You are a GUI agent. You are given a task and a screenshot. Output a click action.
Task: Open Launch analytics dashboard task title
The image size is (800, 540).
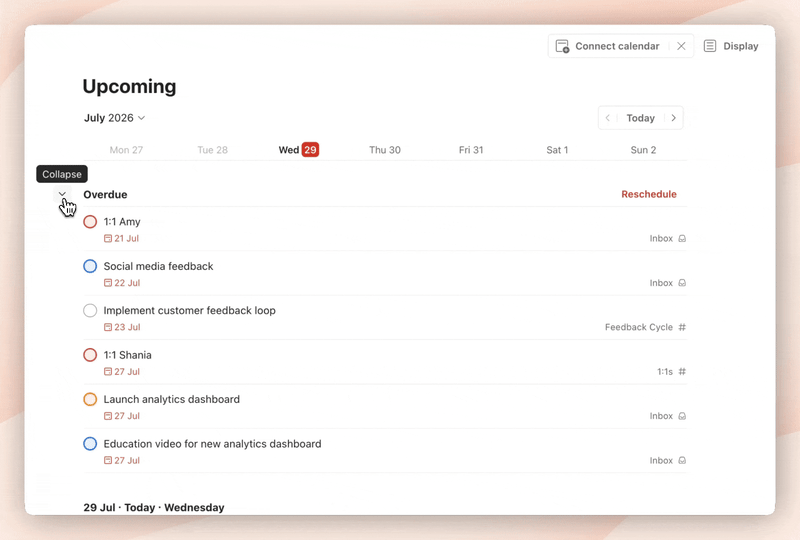click(171, 399)
